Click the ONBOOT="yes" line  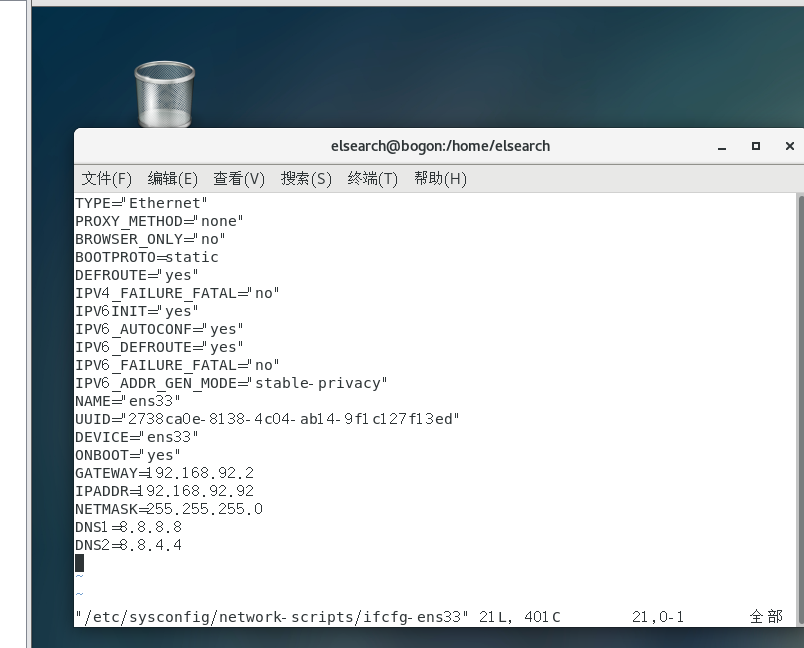(x=128, y=455)
